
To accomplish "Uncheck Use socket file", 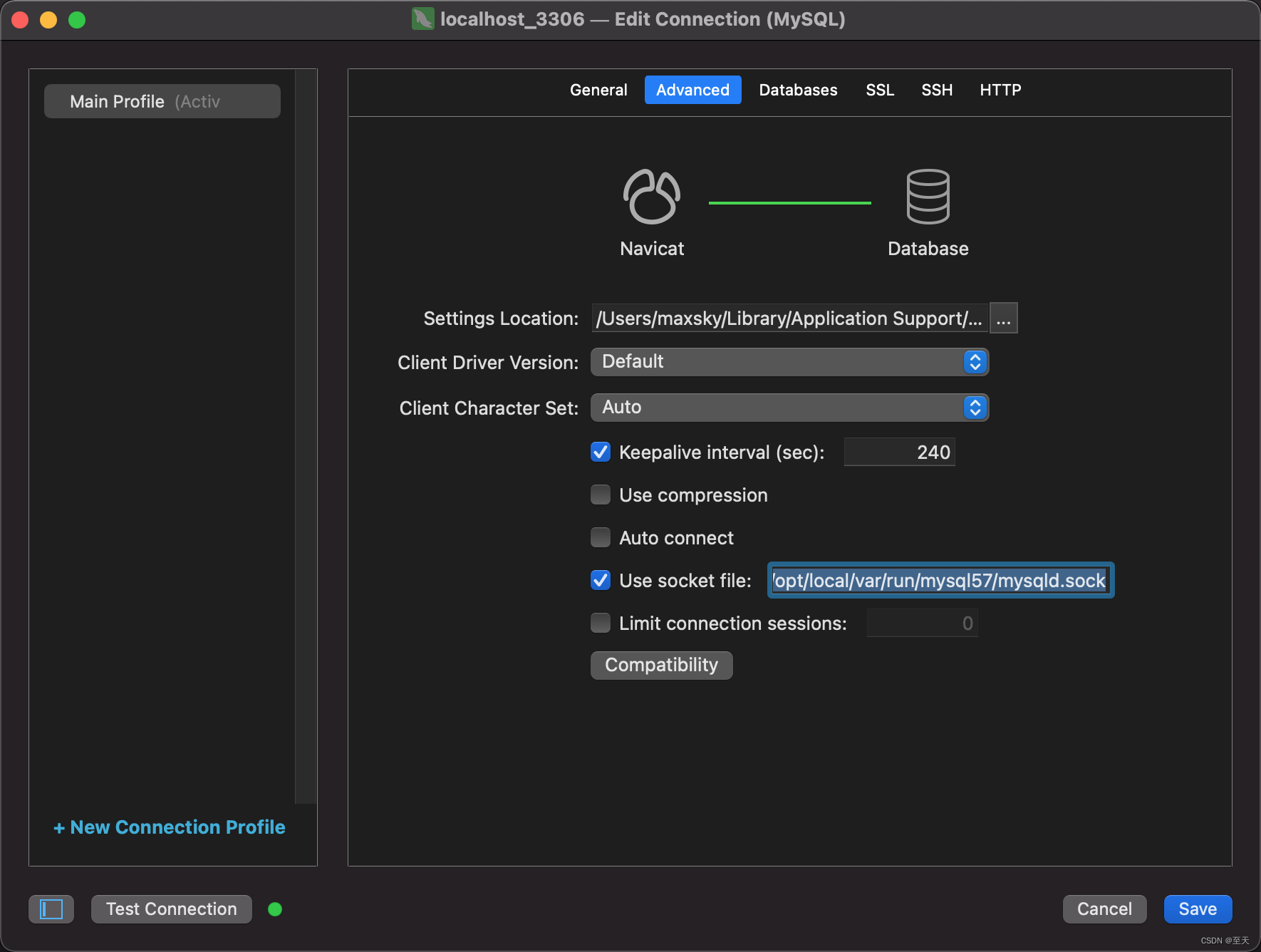I will 601,580.
